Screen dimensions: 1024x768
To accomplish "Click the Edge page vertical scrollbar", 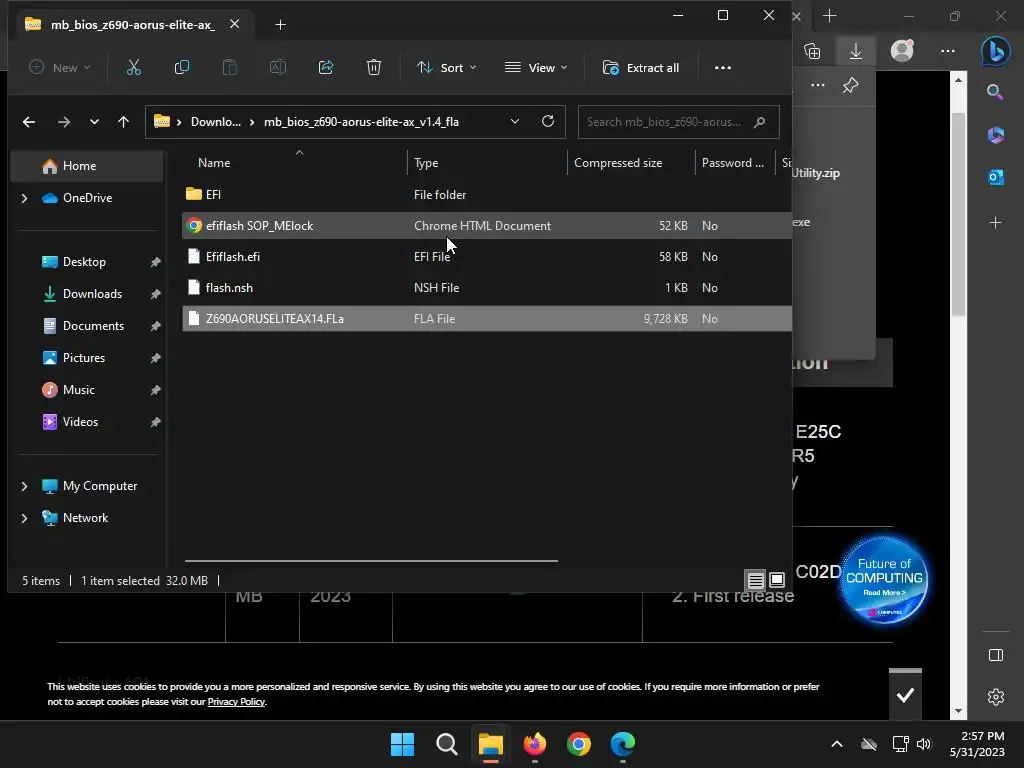I will 958,216.
